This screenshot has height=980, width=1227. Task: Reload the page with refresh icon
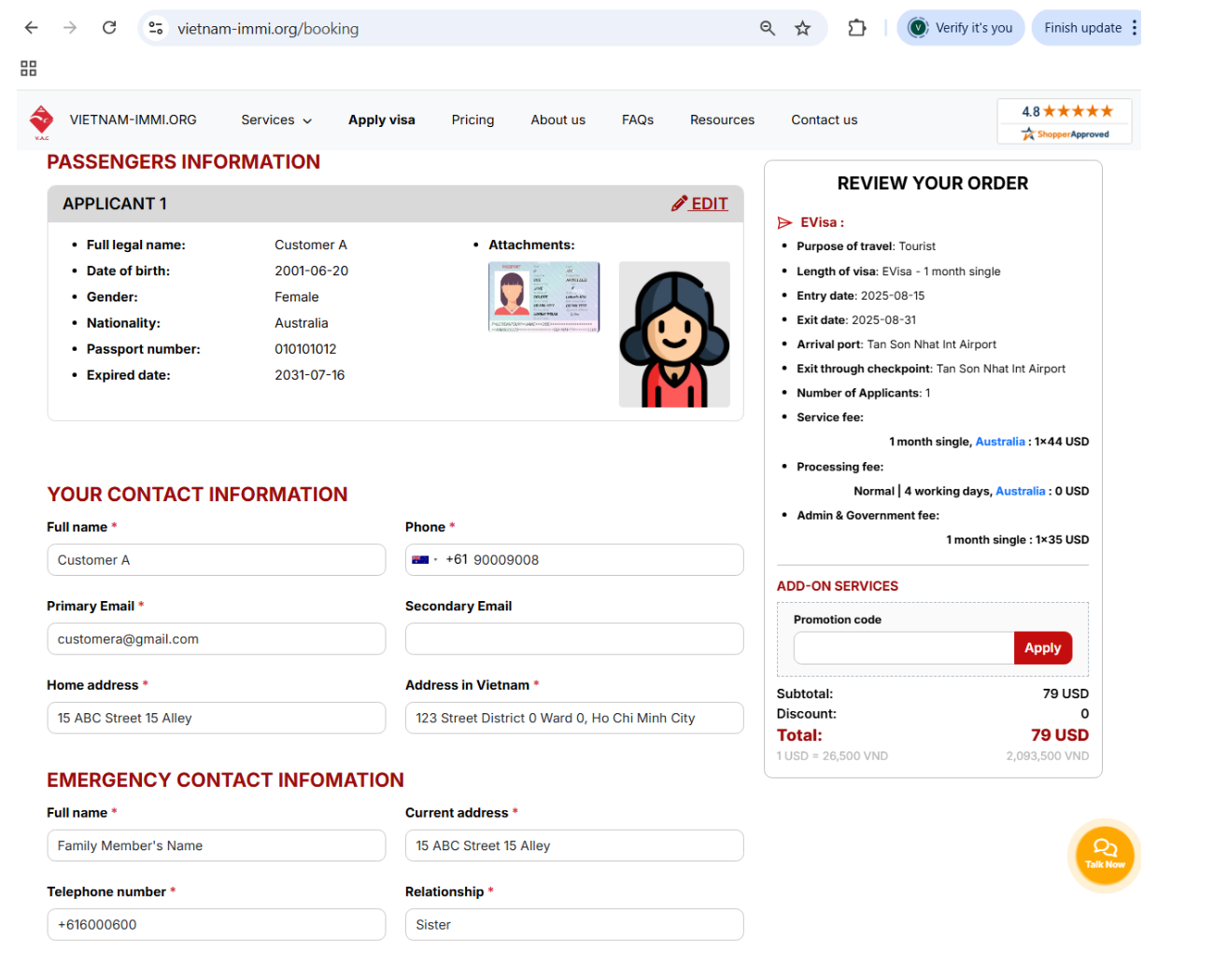109,28
